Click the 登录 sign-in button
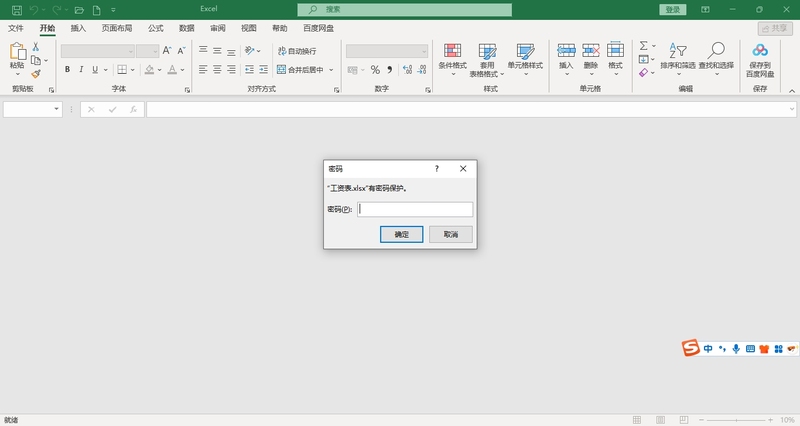 pos(672,10)
